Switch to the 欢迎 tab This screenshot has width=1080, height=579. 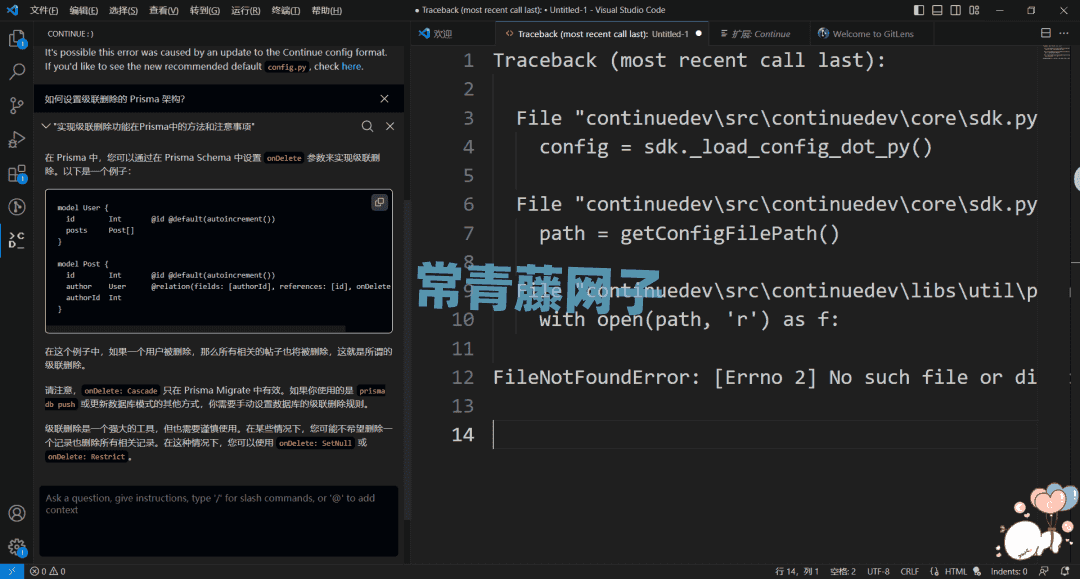pyautogui.click(x=454, y=34)
